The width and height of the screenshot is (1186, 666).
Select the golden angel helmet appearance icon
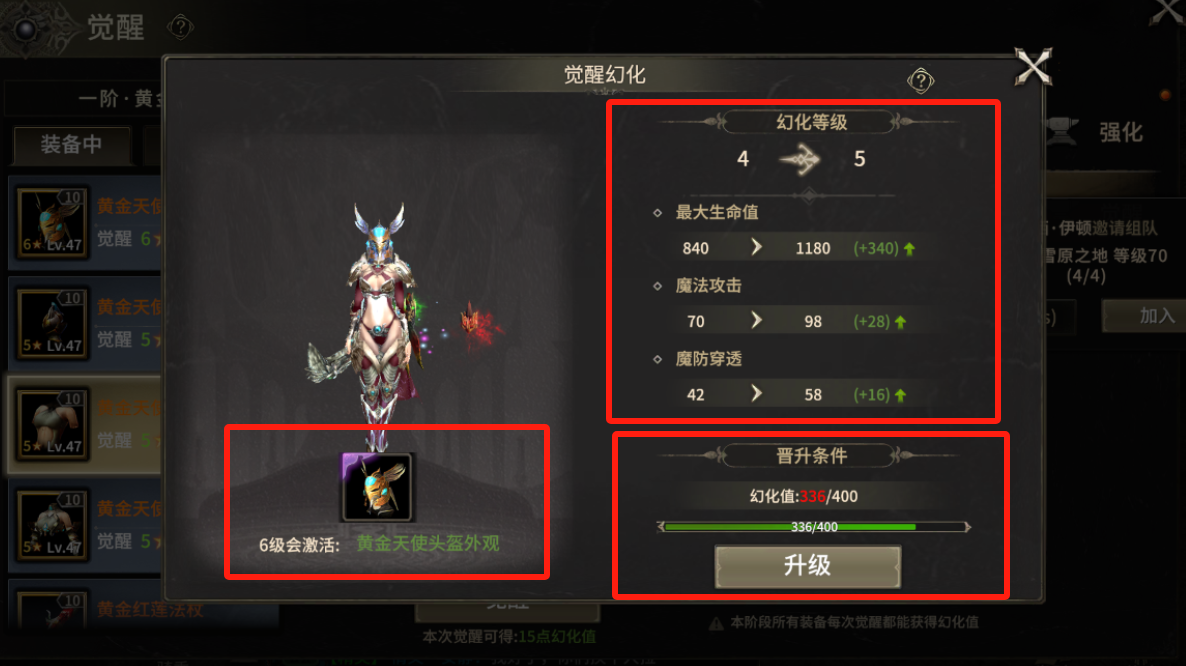(377, 487)
